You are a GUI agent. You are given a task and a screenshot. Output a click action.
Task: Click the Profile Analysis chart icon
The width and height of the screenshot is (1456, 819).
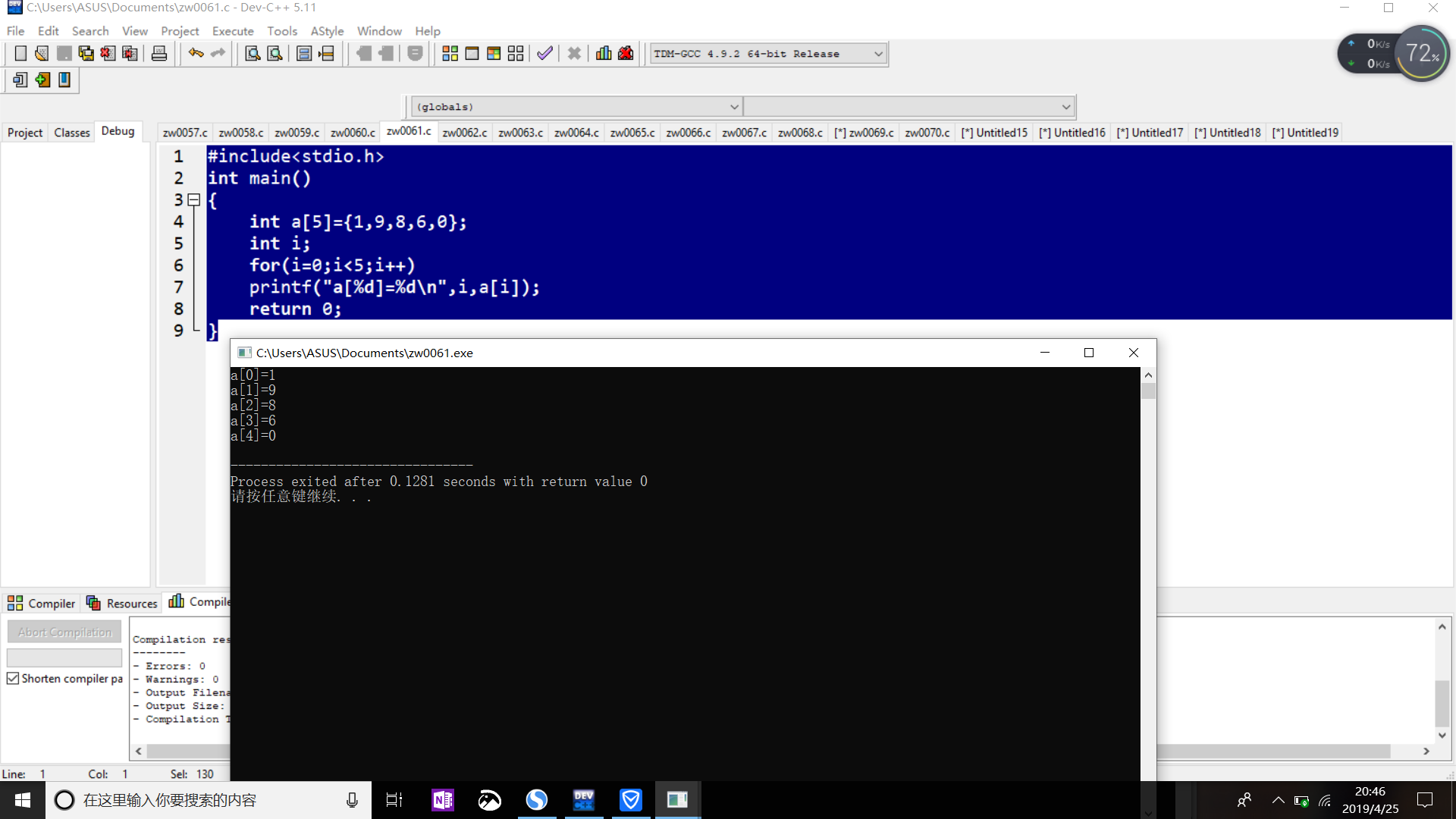tap(604, 54)
